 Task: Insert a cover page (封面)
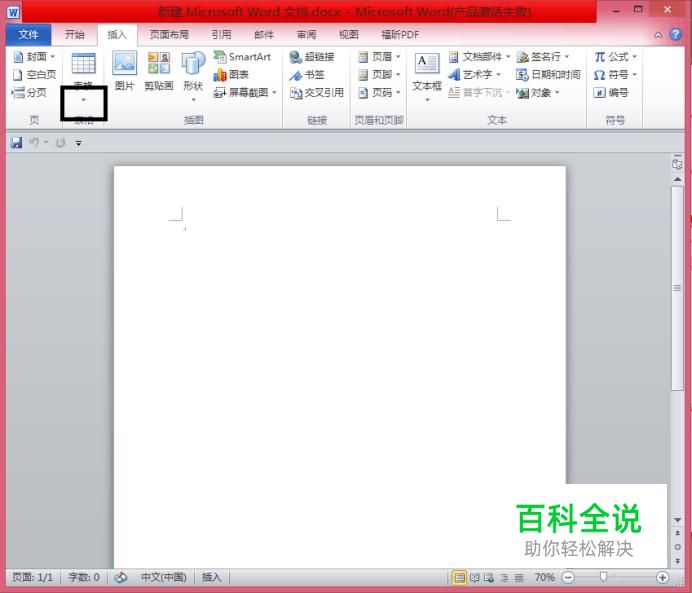34,56
